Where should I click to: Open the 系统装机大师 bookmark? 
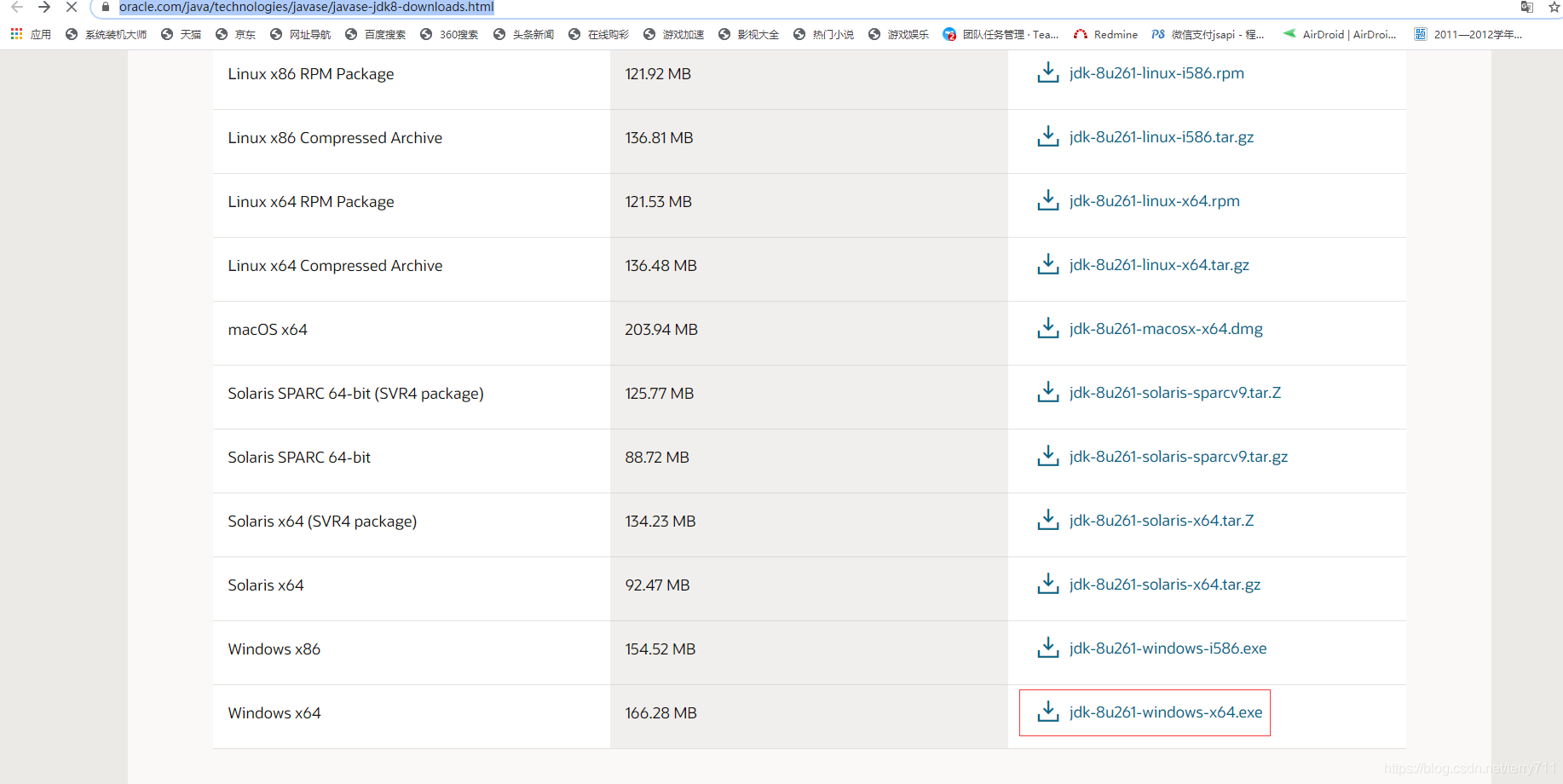pyautogui.click(x=107, y=34)
